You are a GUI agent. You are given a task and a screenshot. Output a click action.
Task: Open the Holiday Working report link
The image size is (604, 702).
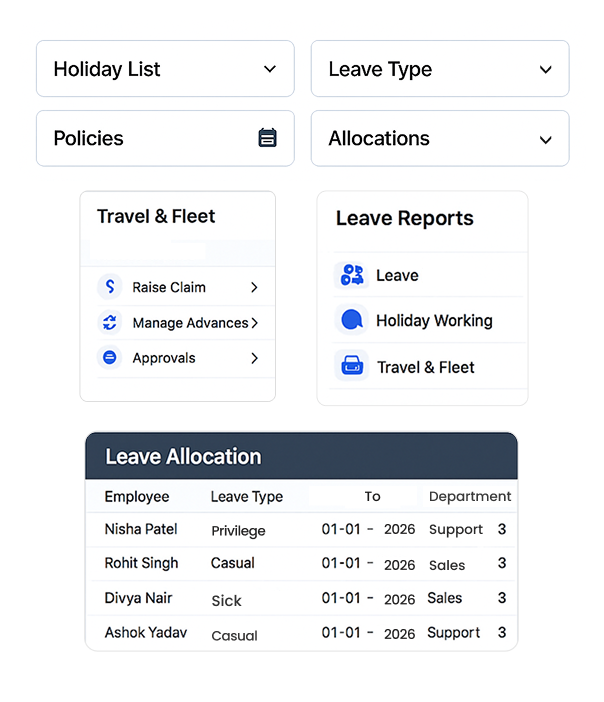(434, 321)
